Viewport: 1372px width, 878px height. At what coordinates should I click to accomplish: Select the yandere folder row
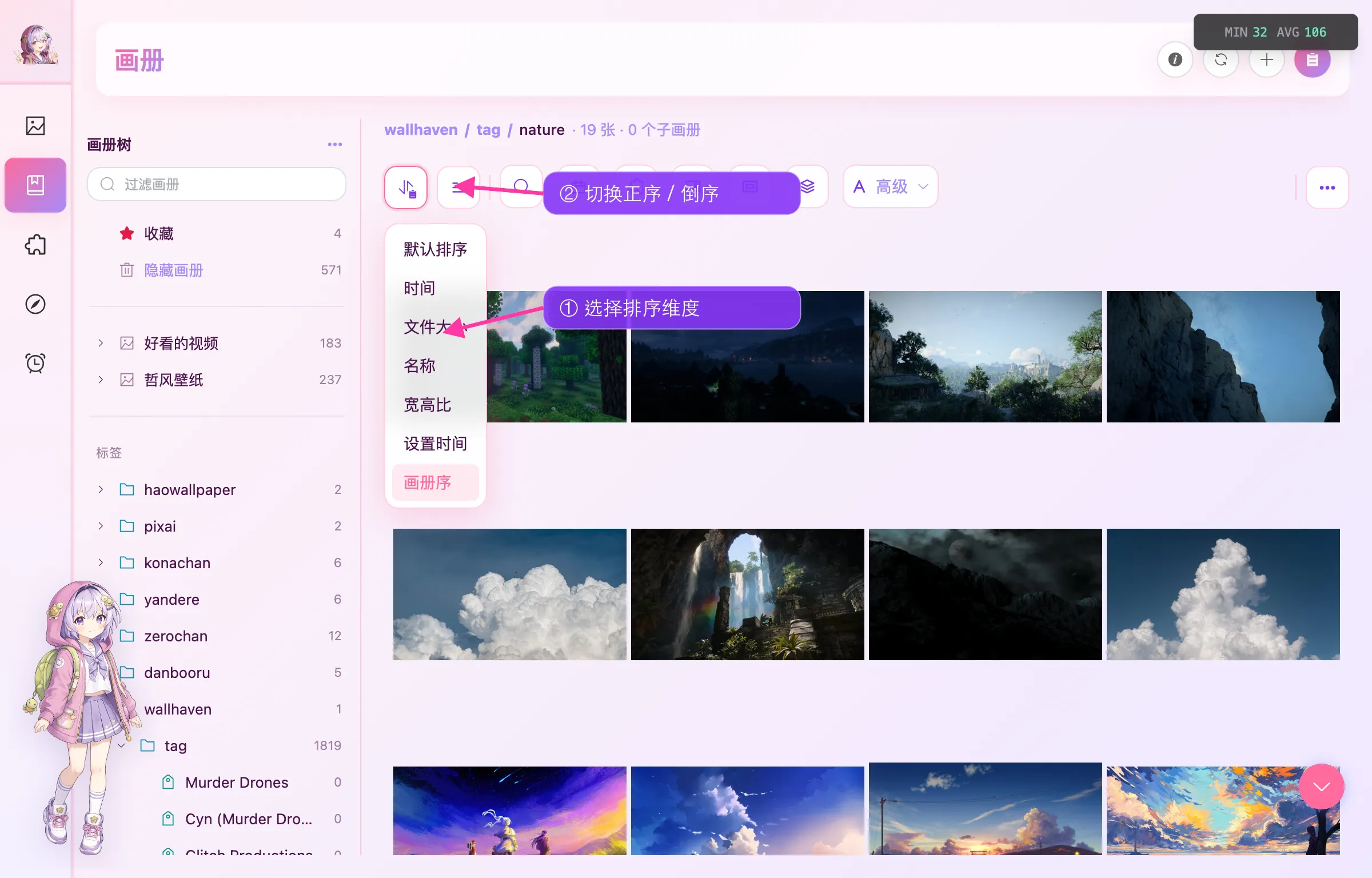(x=217, y=599)
